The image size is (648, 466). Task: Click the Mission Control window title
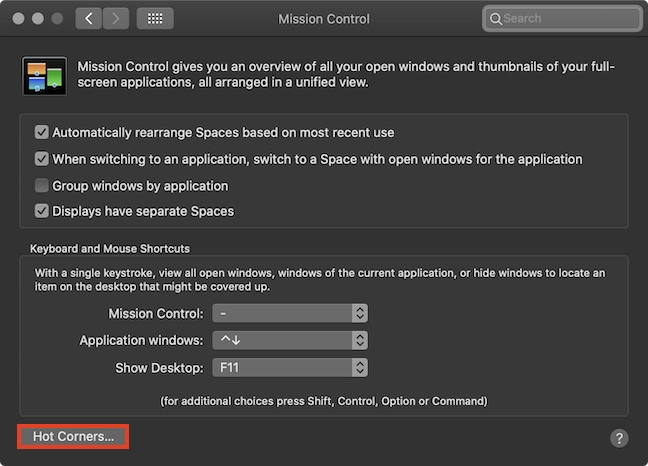(x=324, y=19)
